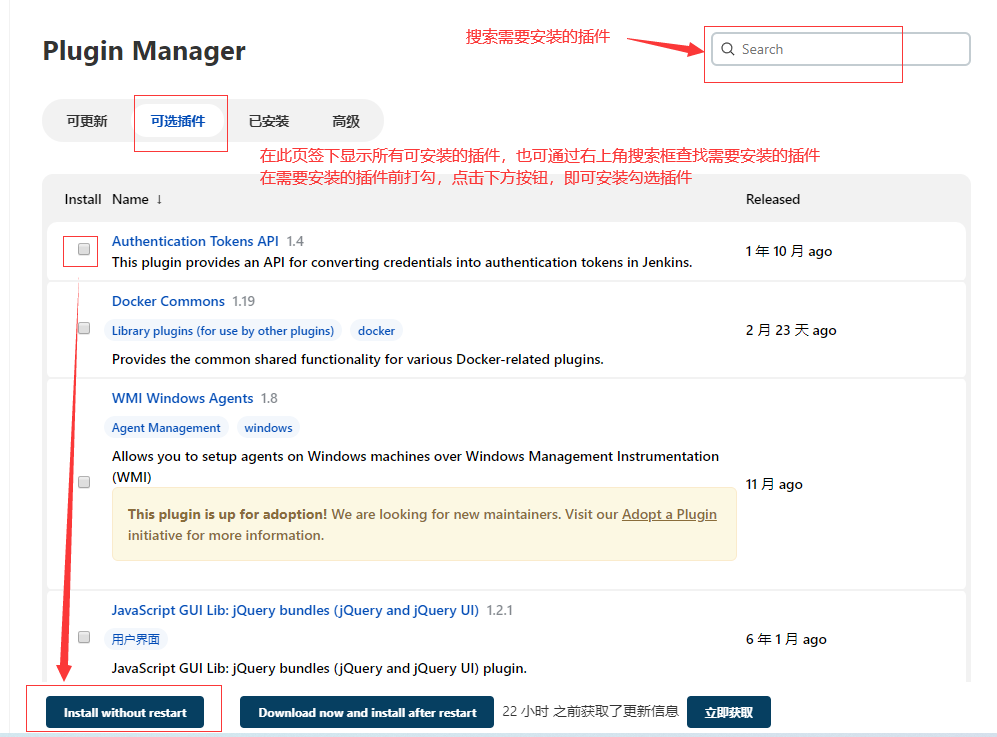
Task: Click the '11 月 ago' release date
Action: [x=774, y=485]
